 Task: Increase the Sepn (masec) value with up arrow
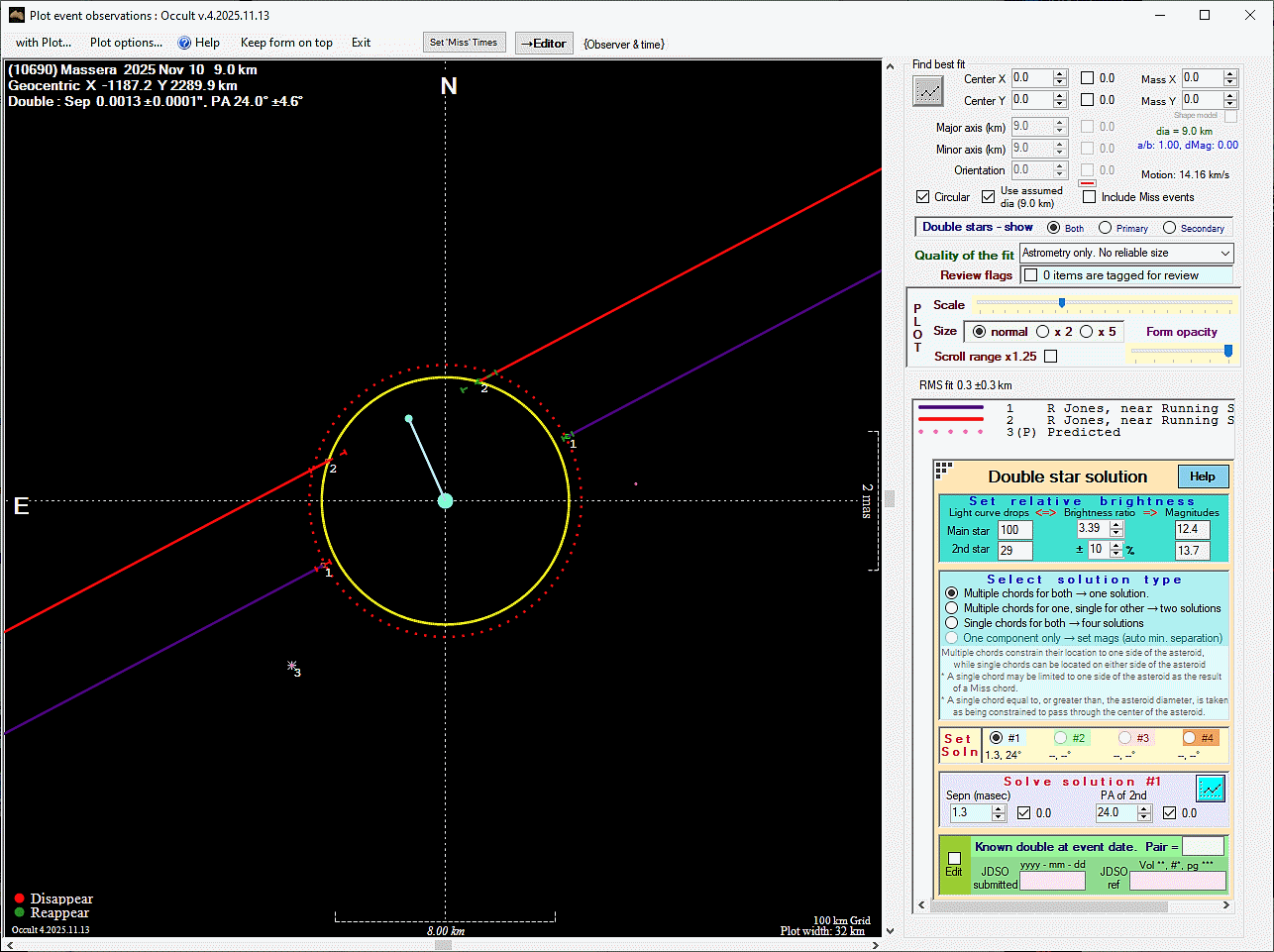click(x=999, y=808)
